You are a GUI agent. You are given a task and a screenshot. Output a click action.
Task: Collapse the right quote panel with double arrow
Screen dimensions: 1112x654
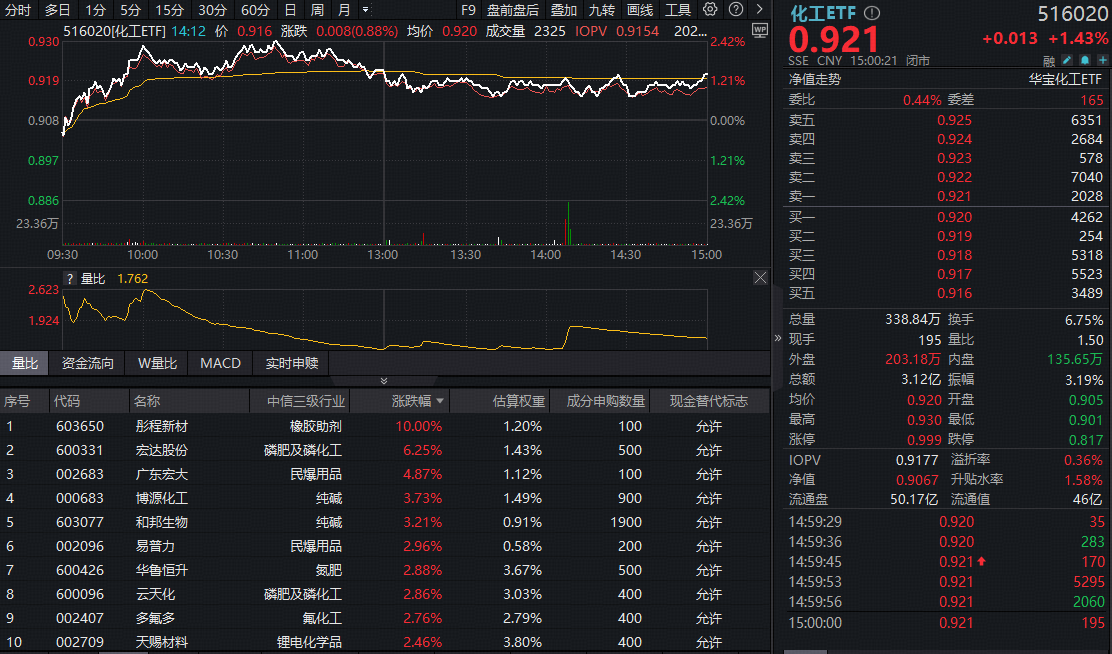coord(778,338)
